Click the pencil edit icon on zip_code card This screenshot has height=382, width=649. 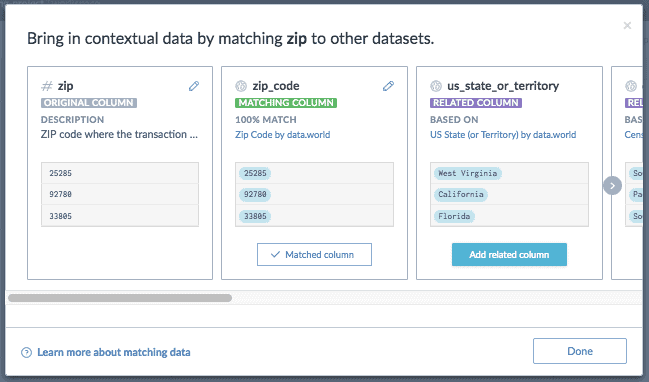tap(388, 86)
